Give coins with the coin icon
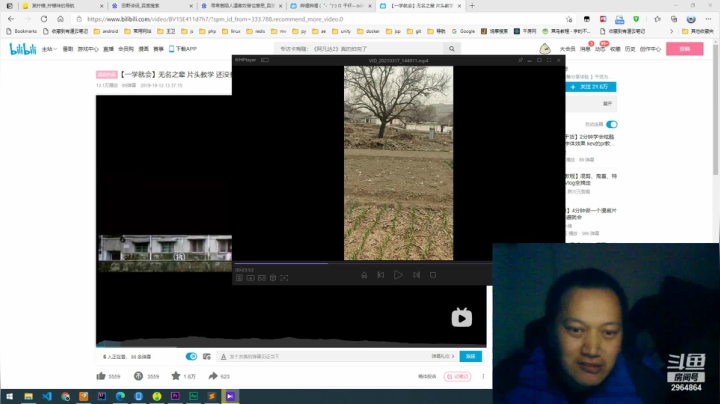 tap(138, 376)
